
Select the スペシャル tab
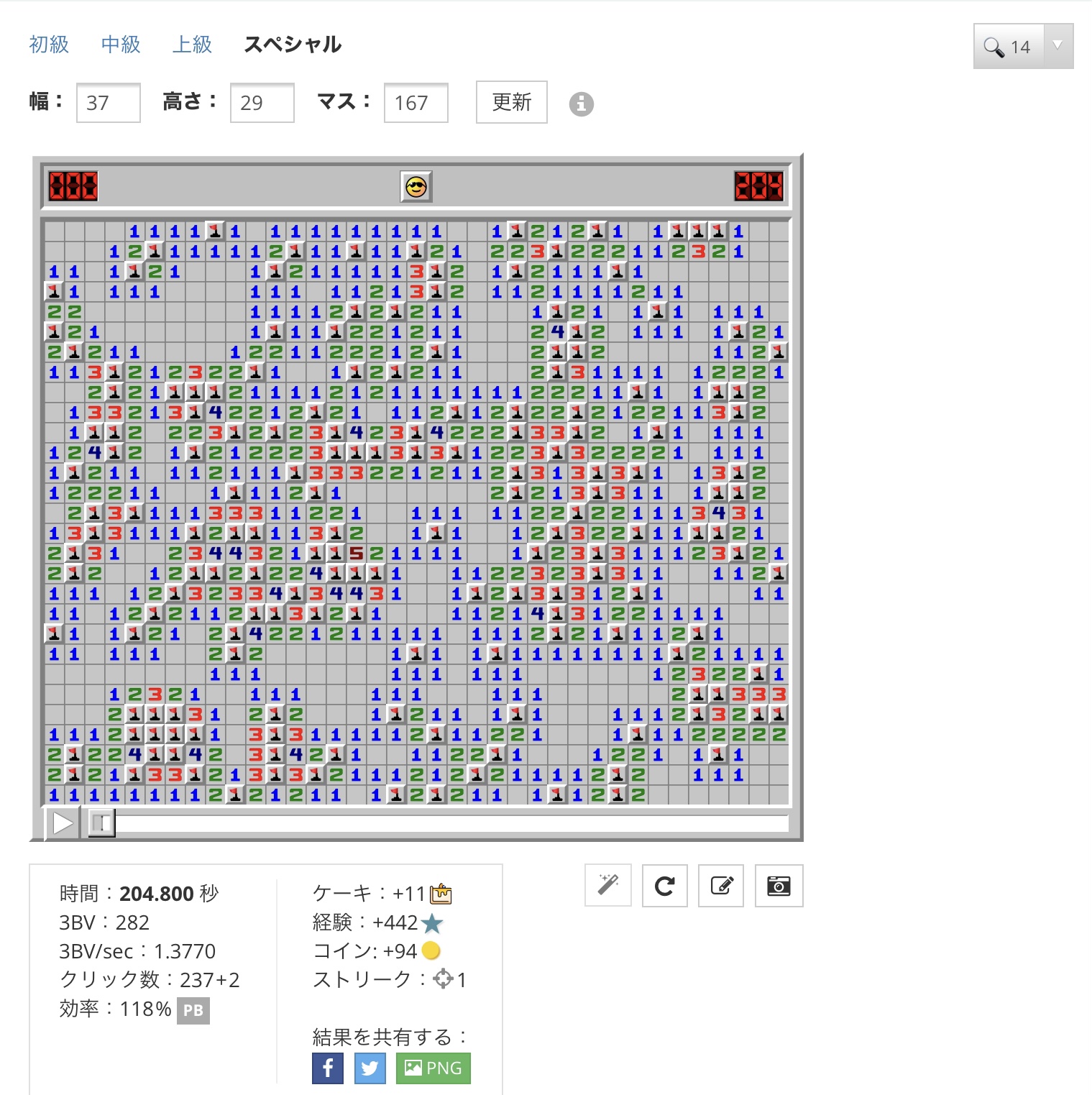[x=293, y=45]
